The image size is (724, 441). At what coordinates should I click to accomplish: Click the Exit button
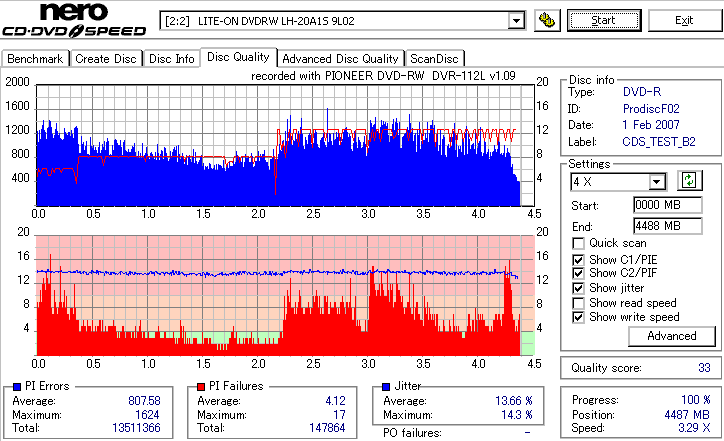point(684,20)
